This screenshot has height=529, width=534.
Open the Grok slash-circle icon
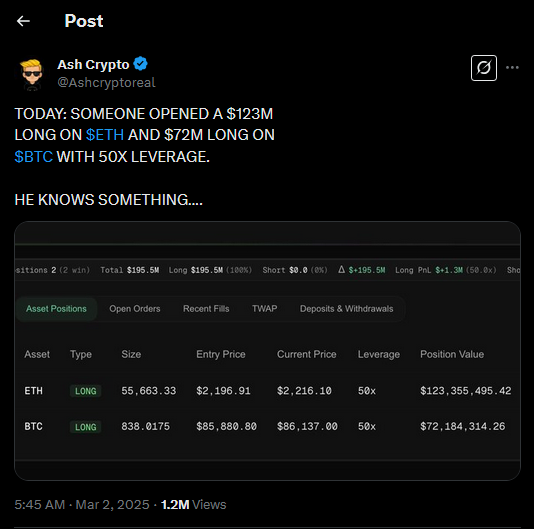coord(484,68)
